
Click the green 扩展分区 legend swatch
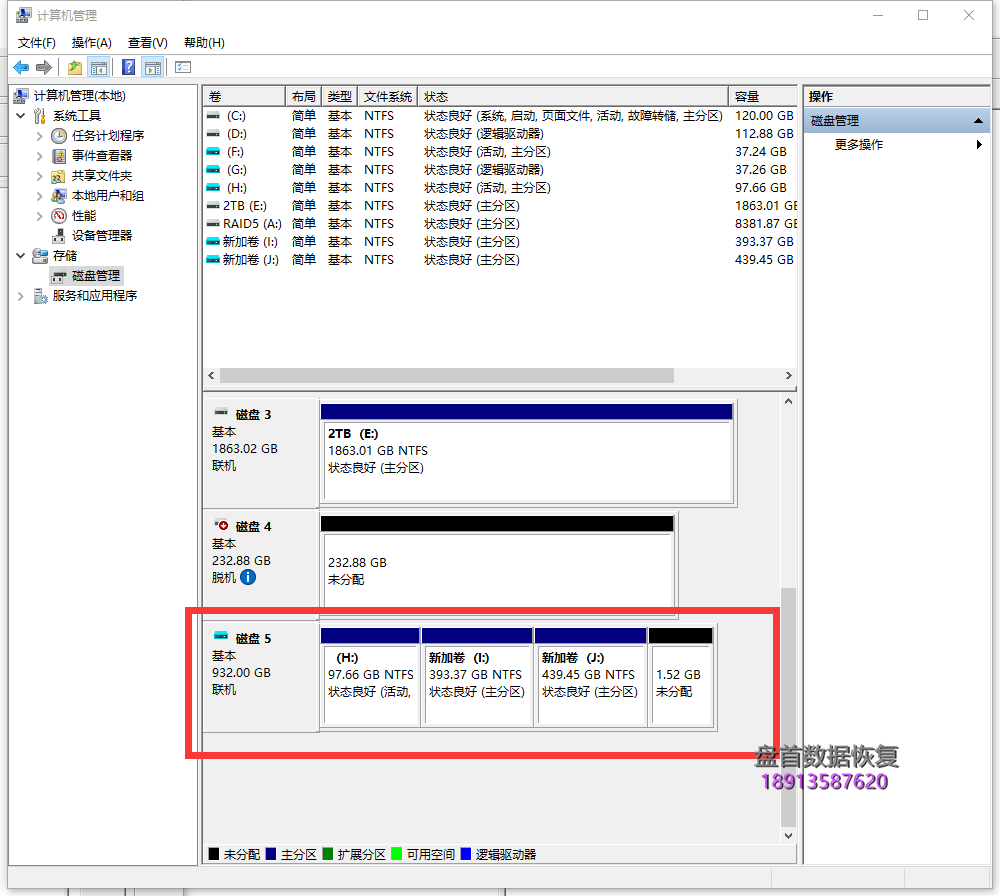click(328, 854)
